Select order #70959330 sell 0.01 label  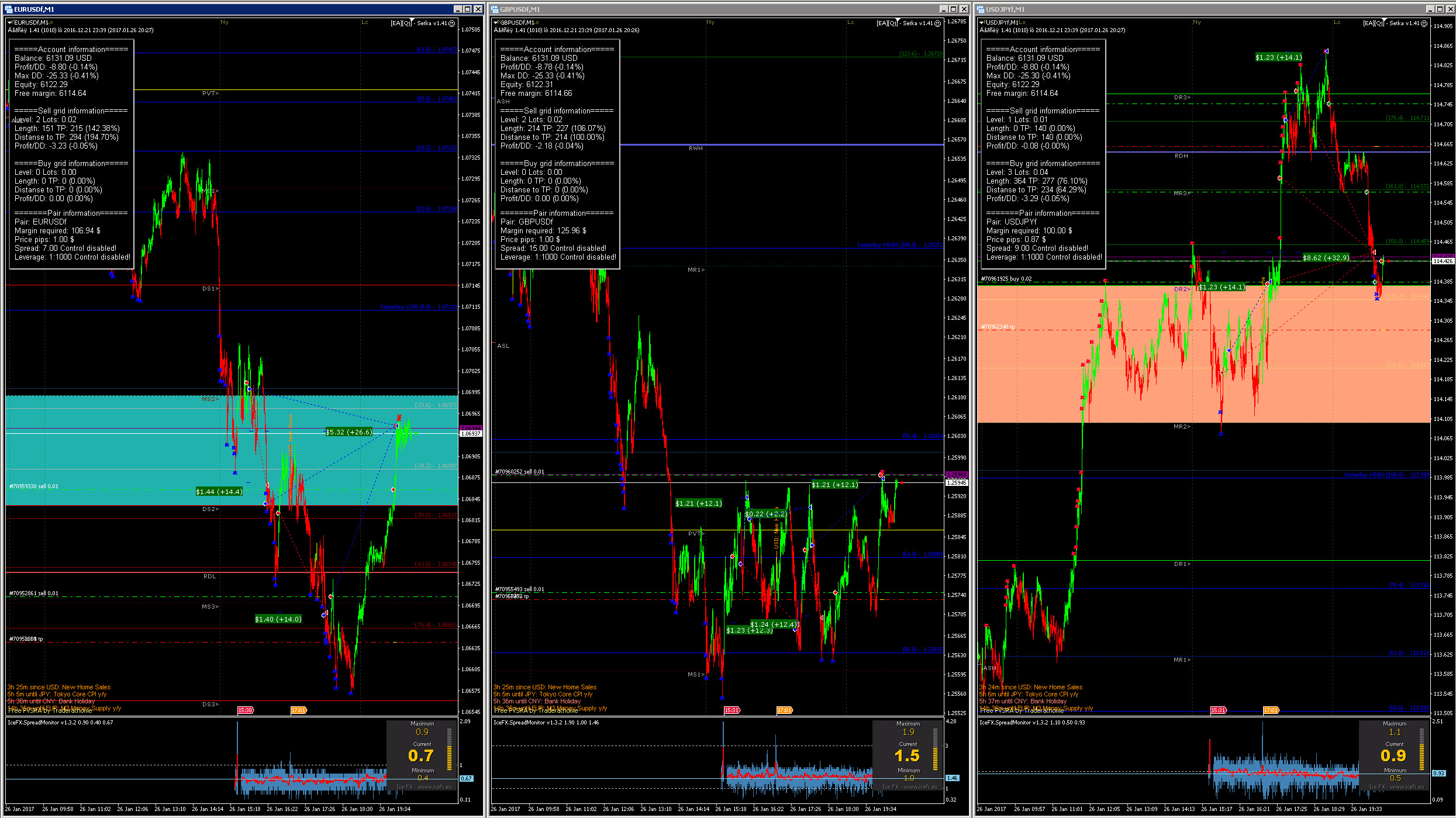click(x=34, y=486)
